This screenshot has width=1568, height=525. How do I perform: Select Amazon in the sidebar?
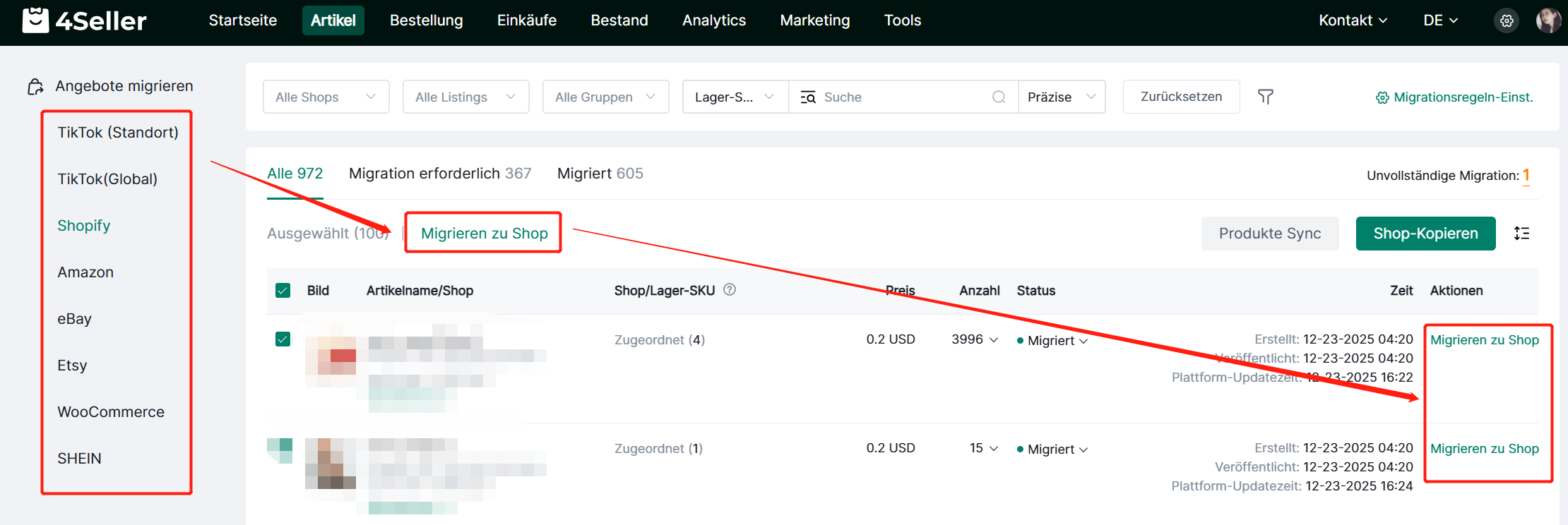85,272
